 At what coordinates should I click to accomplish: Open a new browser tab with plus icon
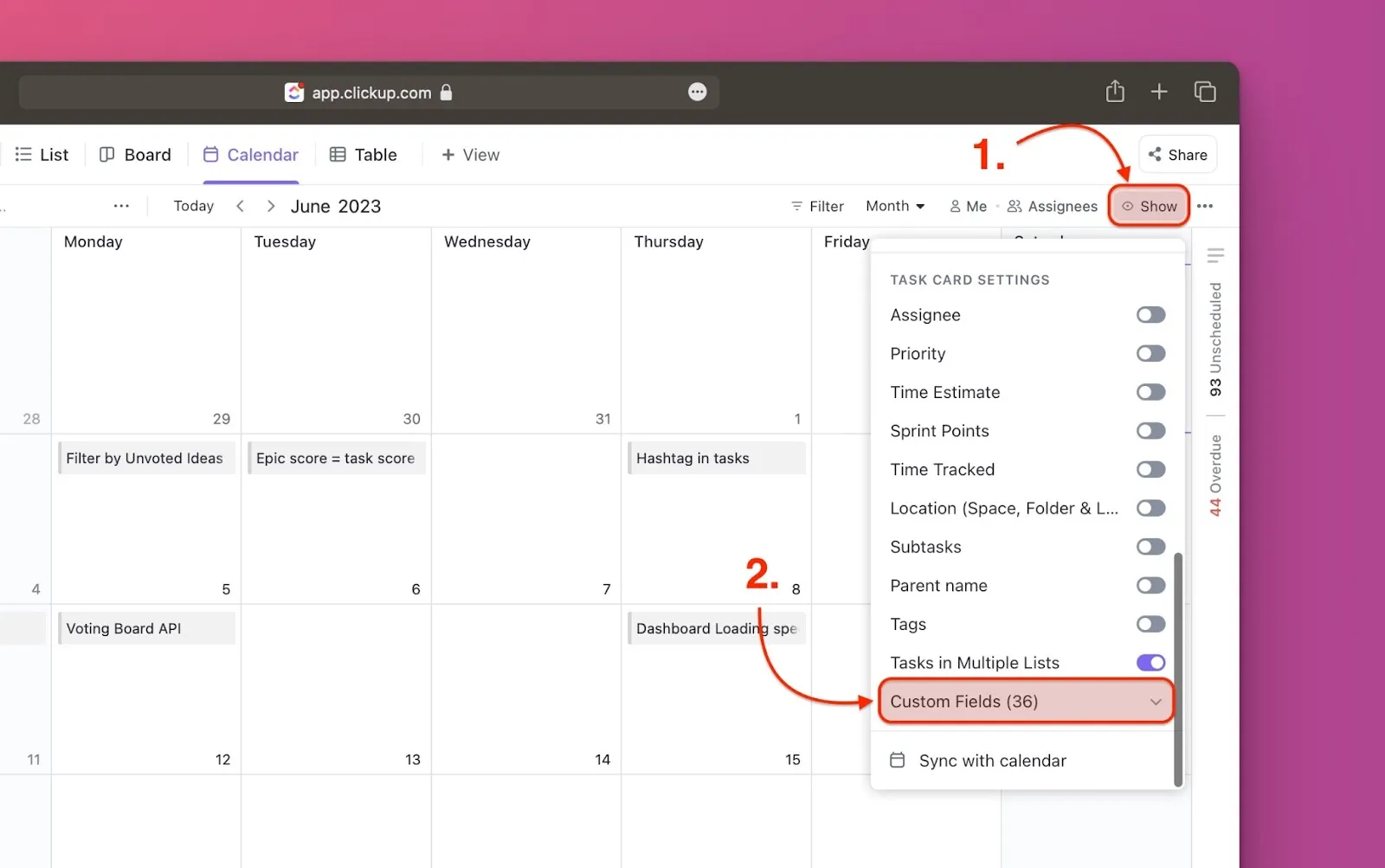point(1159,92)
